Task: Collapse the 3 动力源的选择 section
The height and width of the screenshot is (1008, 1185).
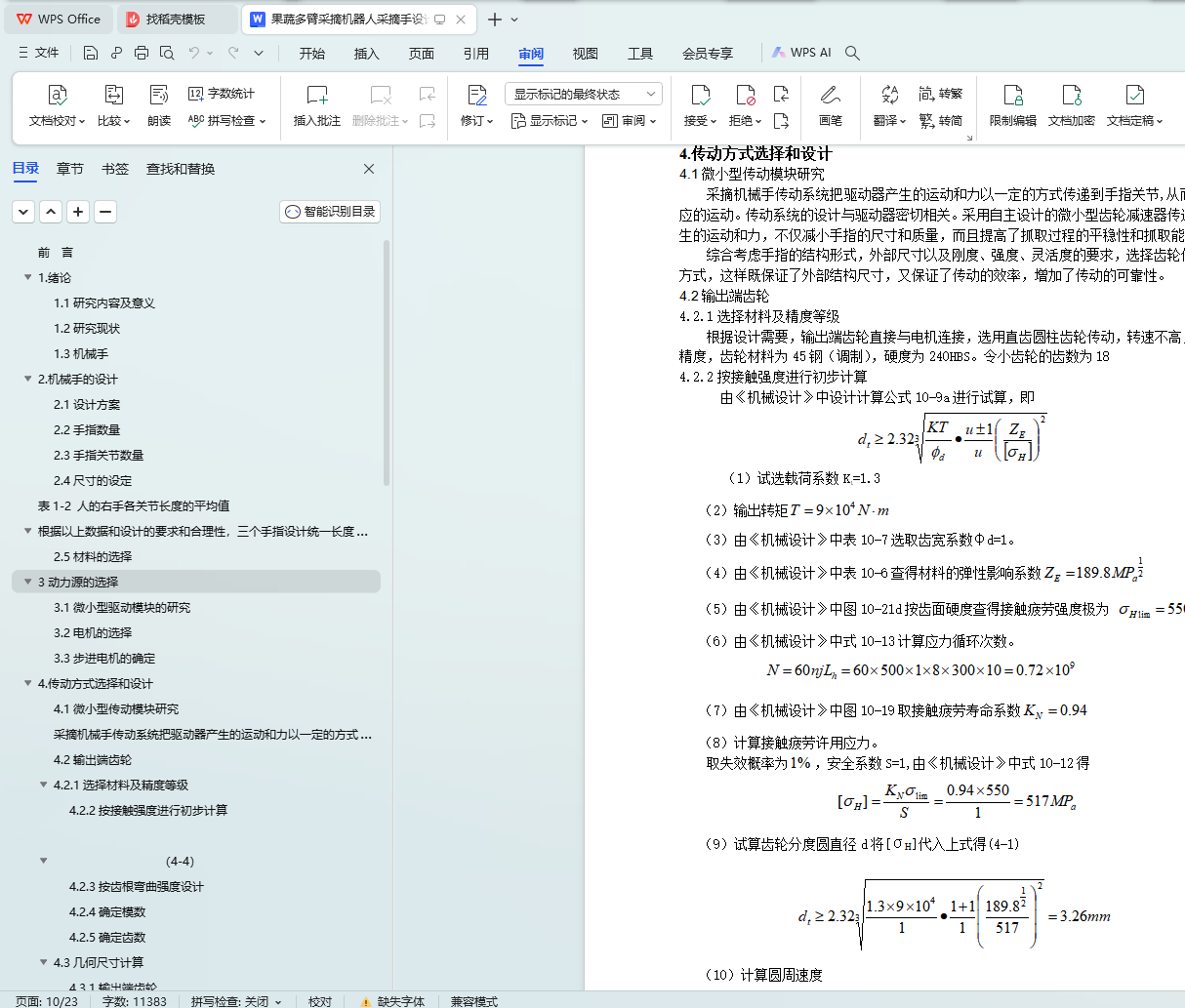Action: 27,583
